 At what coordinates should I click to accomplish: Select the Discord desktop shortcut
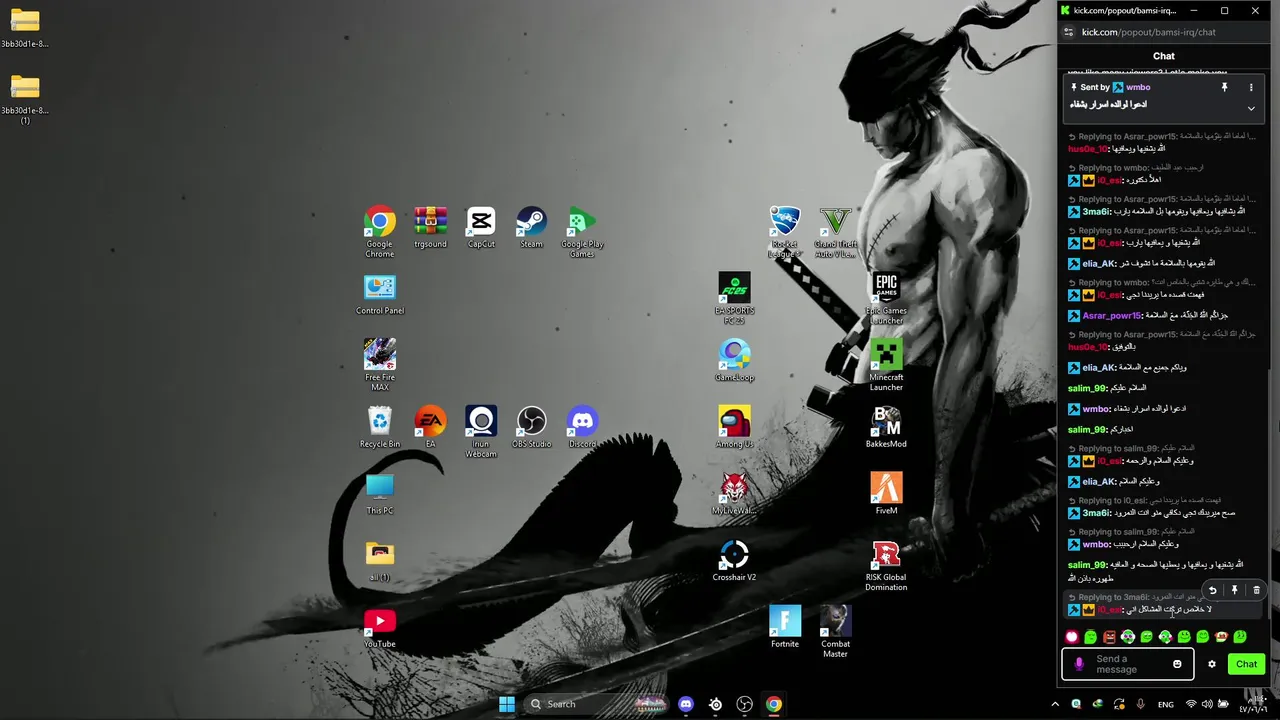[x=582, y=427]
